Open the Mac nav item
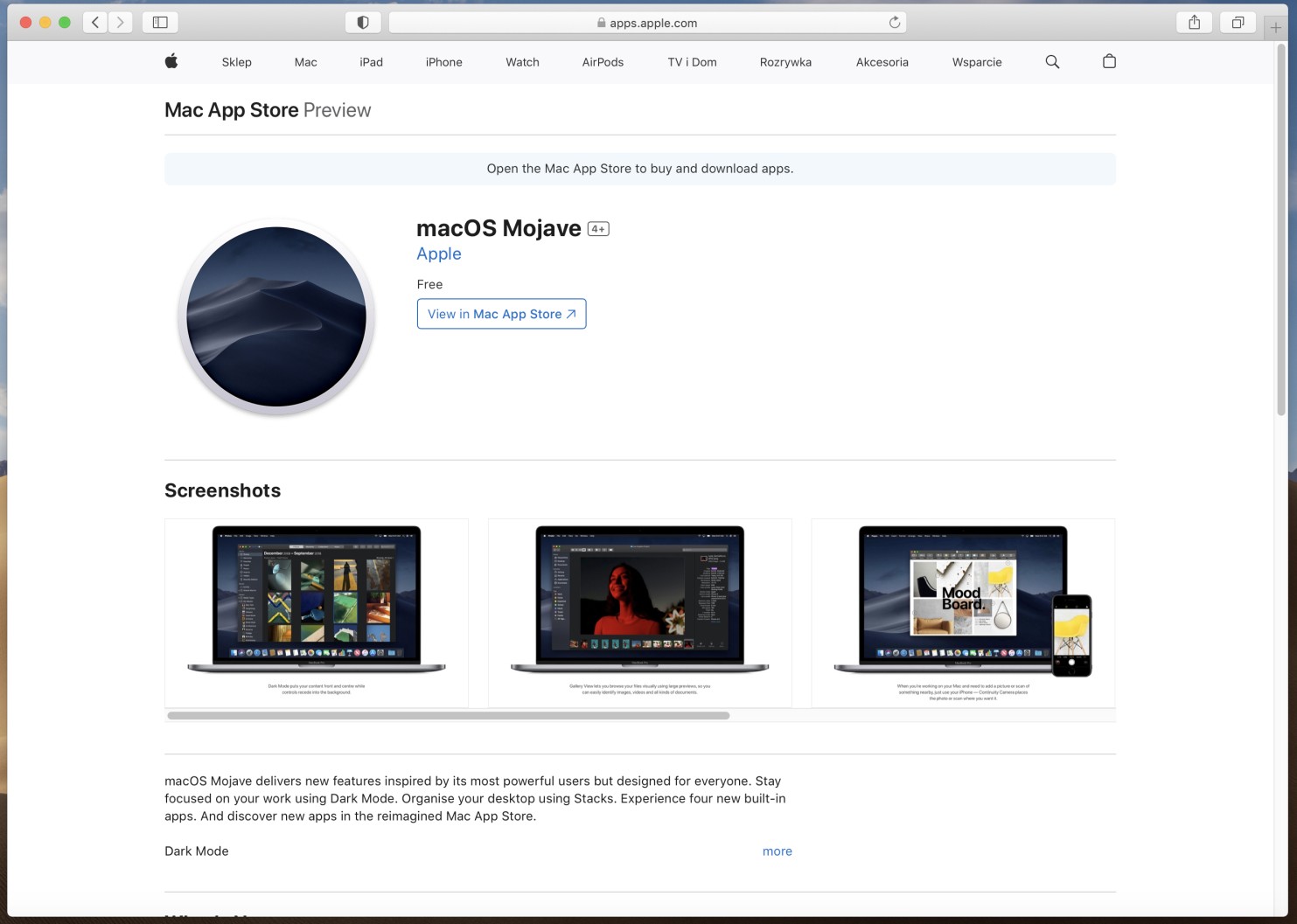Viewport: 1297px width, 924px height. pyautogui.click(x=305, y=62)
